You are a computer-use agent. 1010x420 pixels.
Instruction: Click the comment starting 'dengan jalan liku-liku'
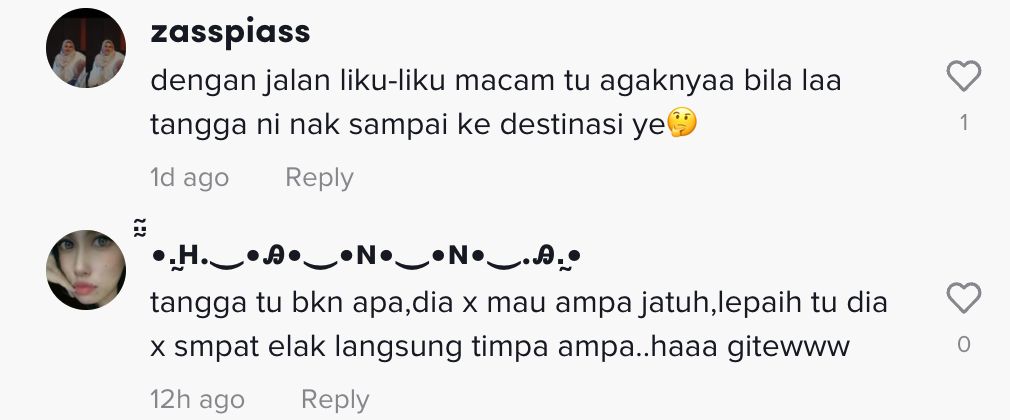click(x=496, y=103)
